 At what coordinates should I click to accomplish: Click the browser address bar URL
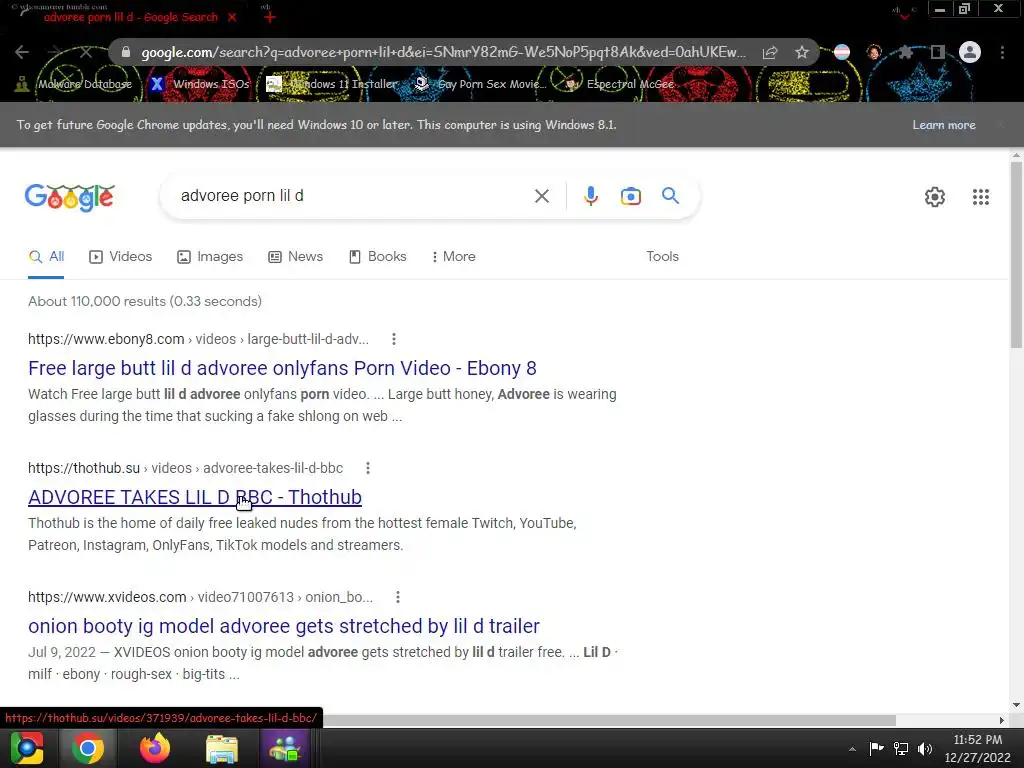pos(443,52)
